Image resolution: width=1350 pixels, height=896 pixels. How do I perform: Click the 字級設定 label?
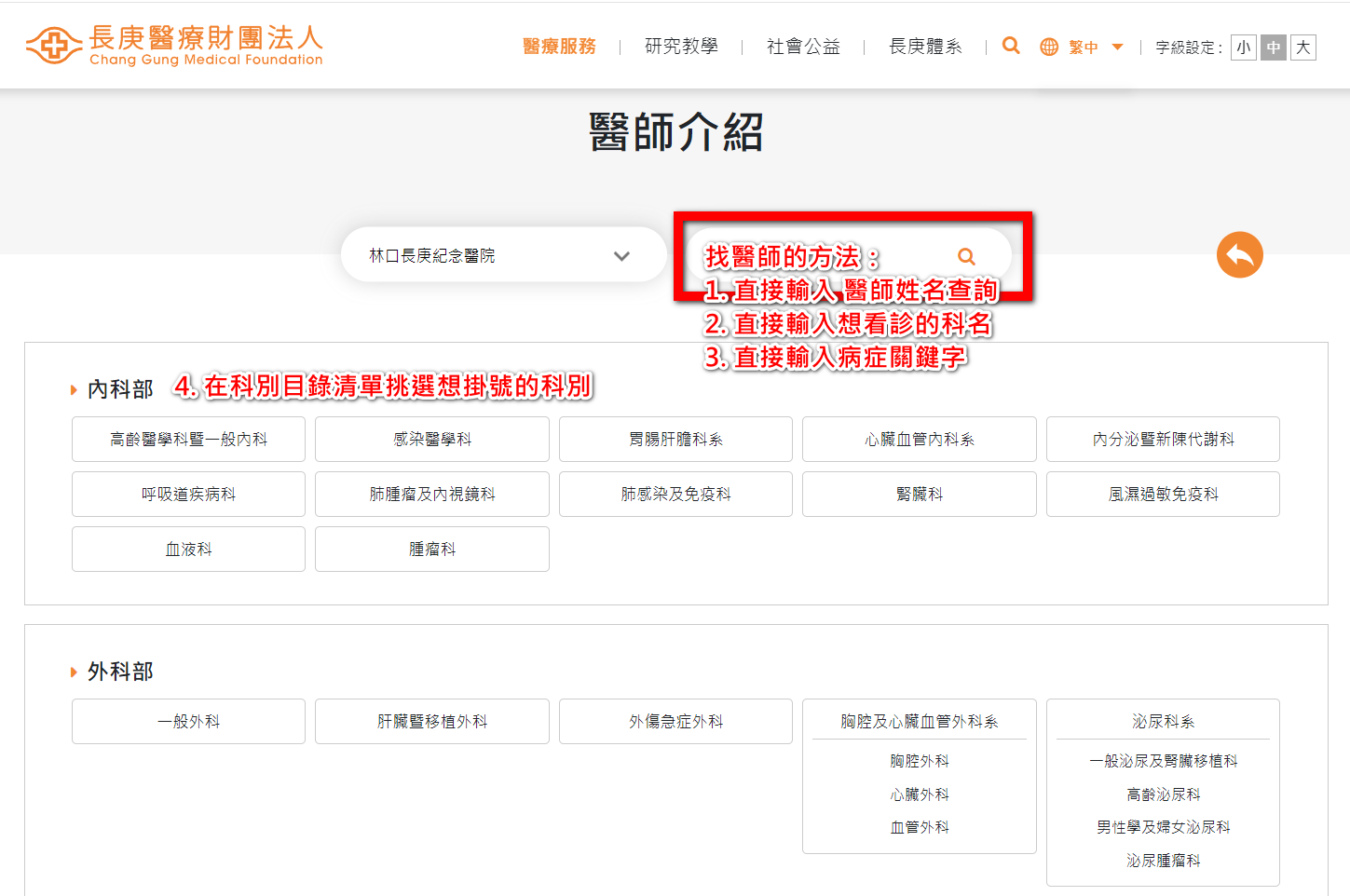tap(1189, 48)
